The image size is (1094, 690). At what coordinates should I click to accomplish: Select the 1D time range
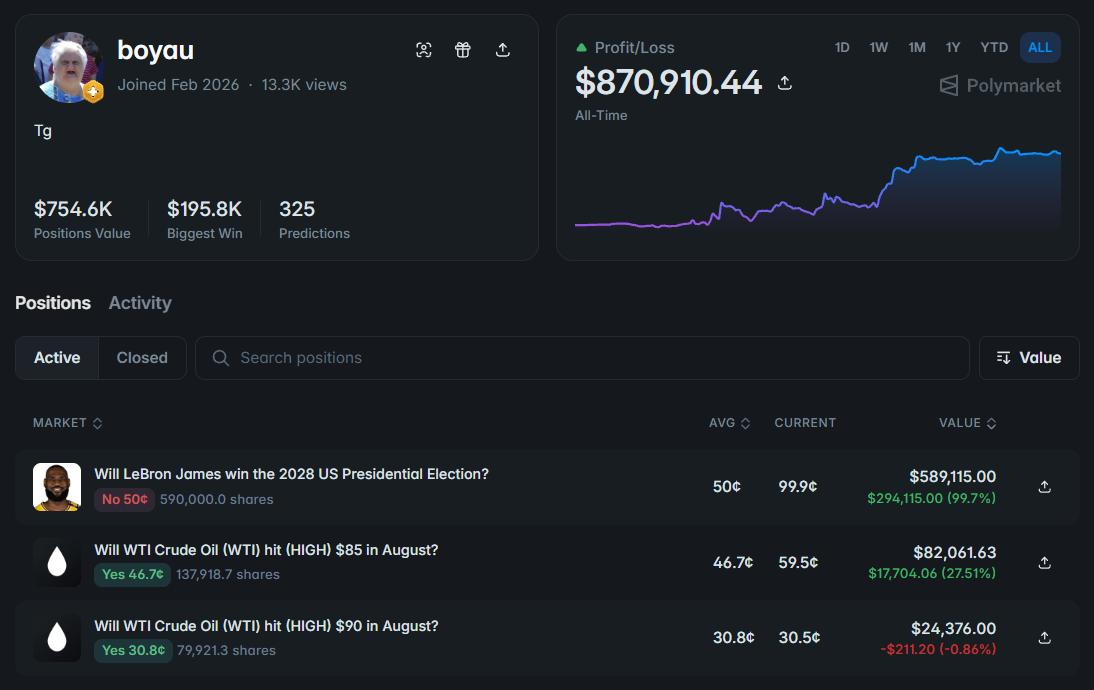(x=842, y=47)
